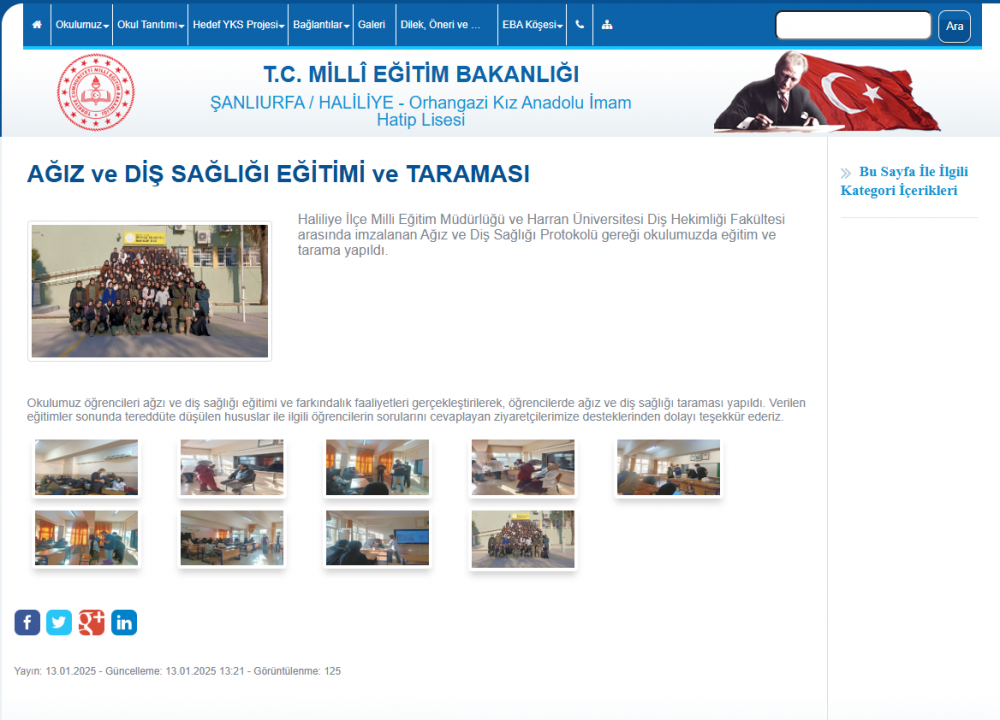Click into the search text field

[853, 25]
